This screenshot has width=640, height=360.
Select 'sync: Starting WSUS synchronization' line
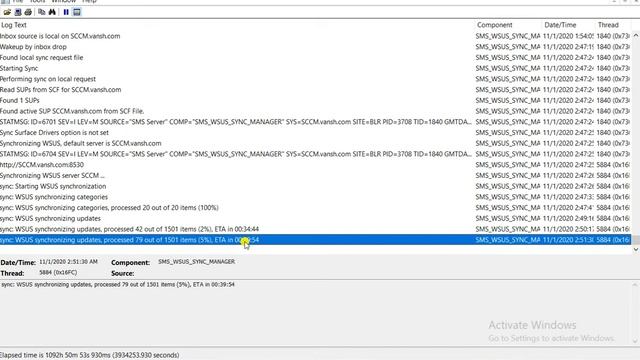click(x=316, y=186)
